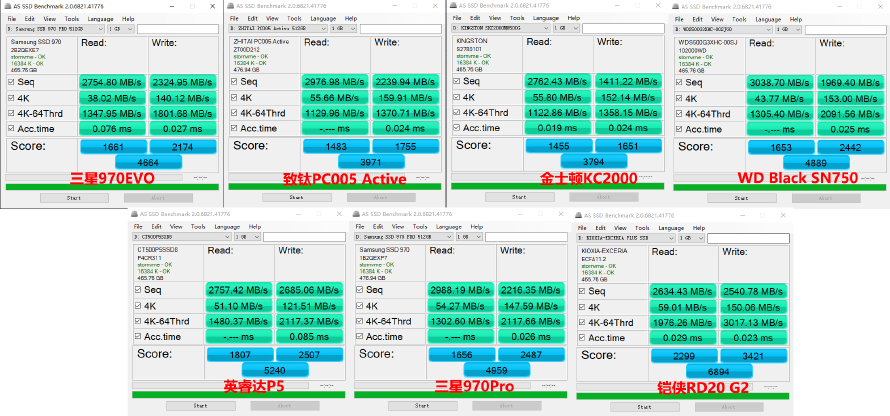Viewport: 890px width, 416px height.
Task: Click the green progress bar in the CT500P5SSD8 window
Action: click(238, 395)
